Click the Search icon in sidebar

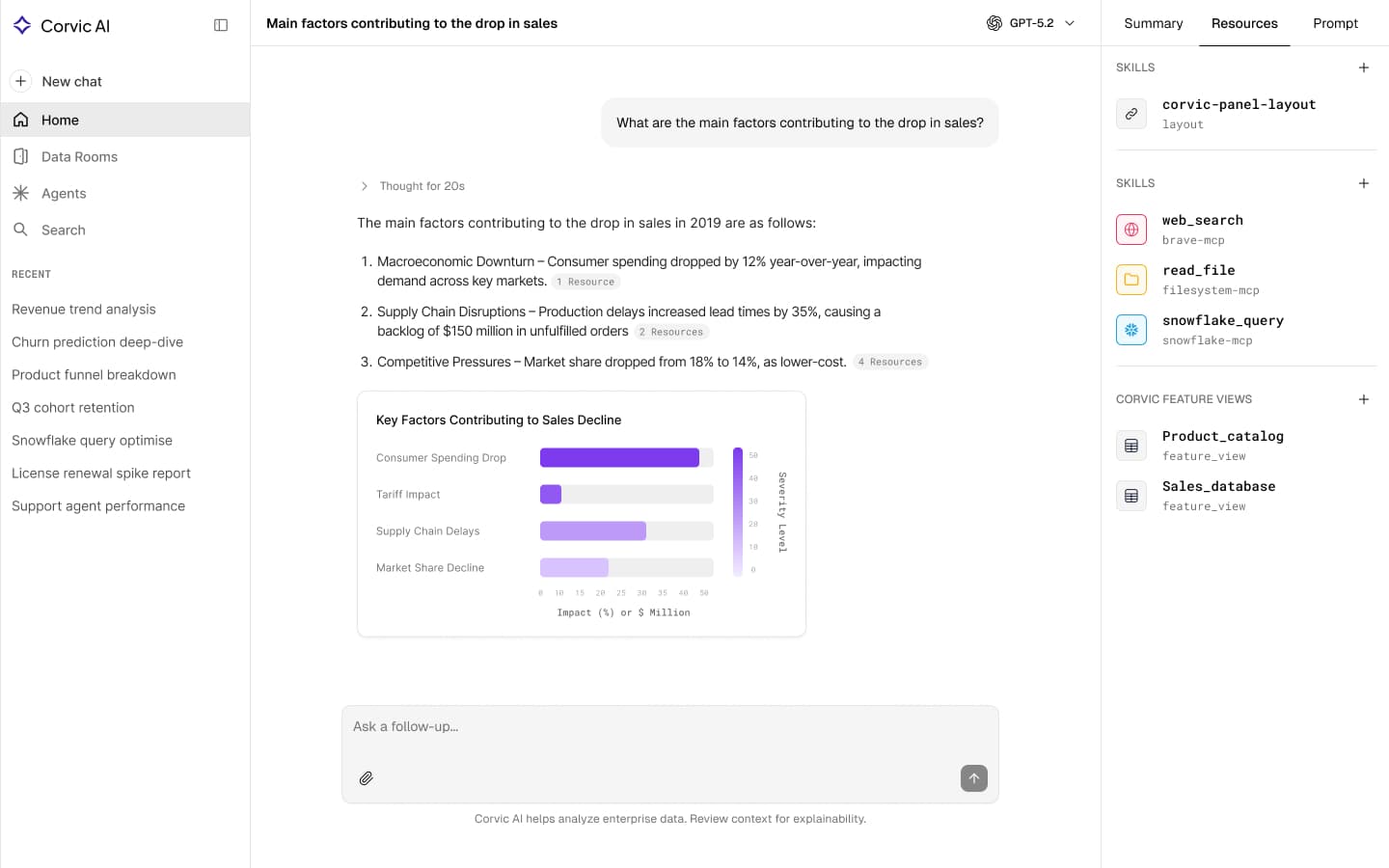[x=21, y=230]
